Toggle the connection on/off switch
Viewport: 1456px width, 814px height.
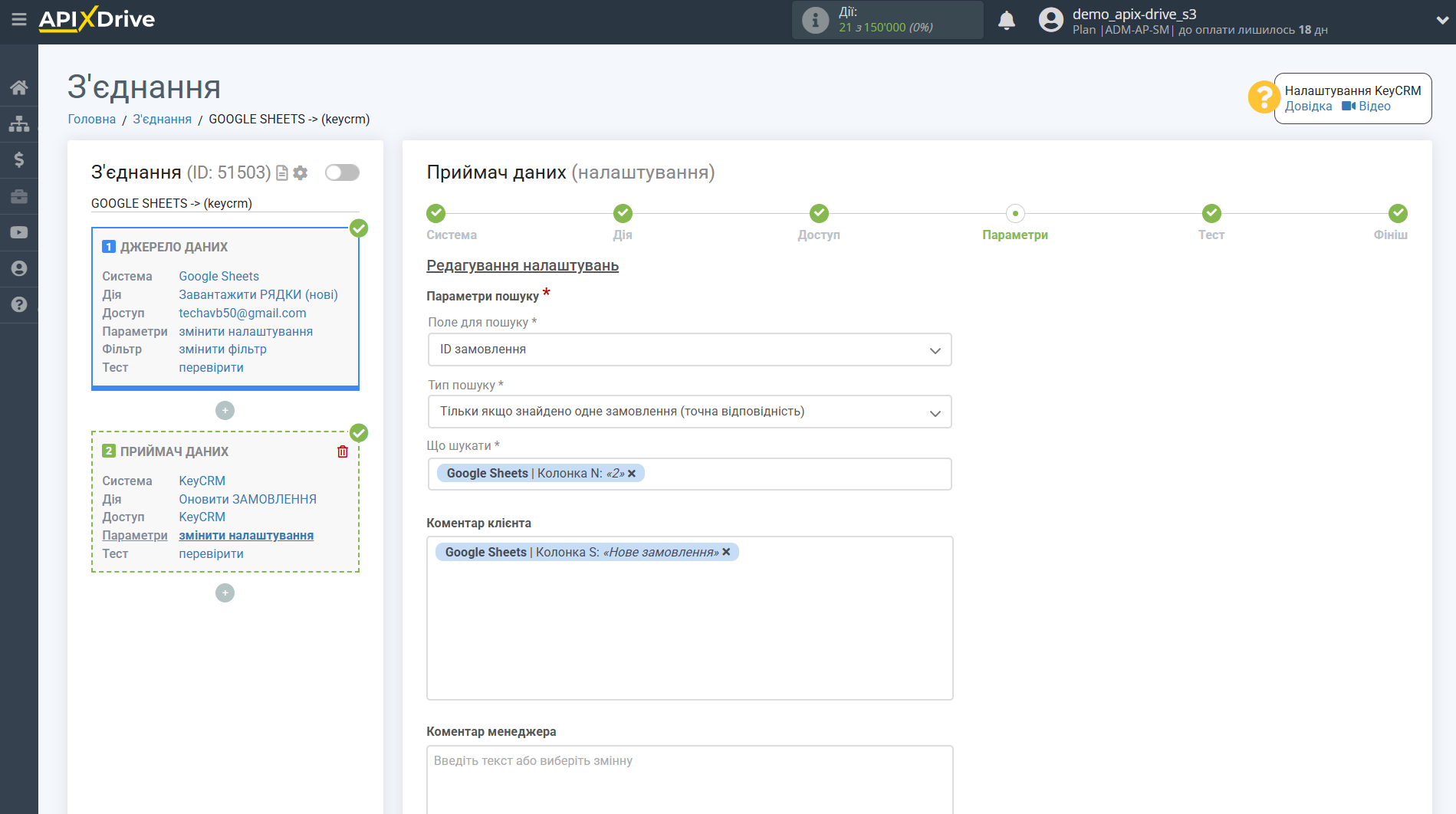tap(342, 172)
